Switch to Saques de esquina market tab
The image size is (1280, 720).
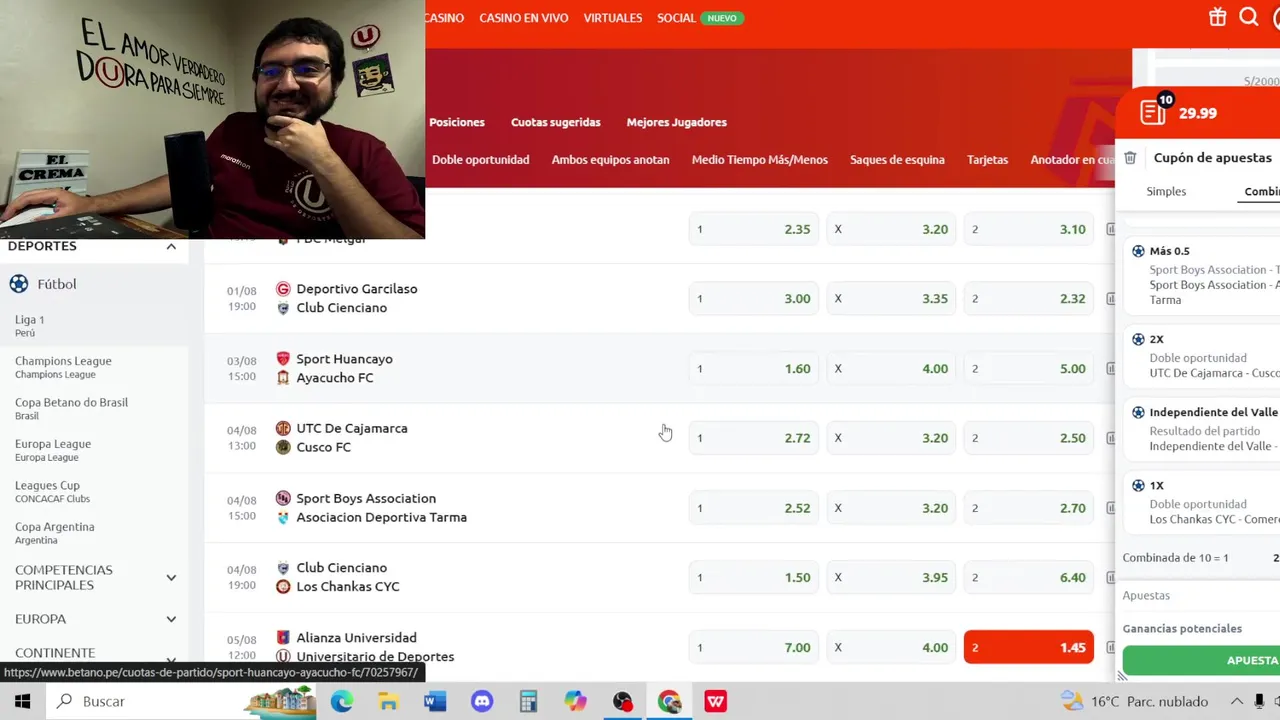point(897,160)
